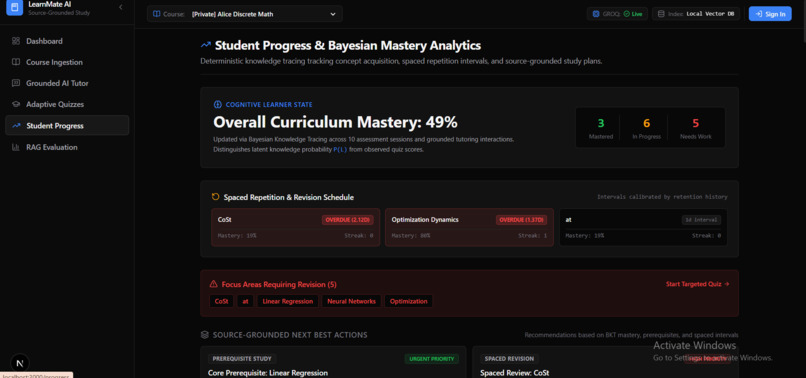
Task: Open Core Prerequisite: Linear Regression card
Action: [333, 363]
